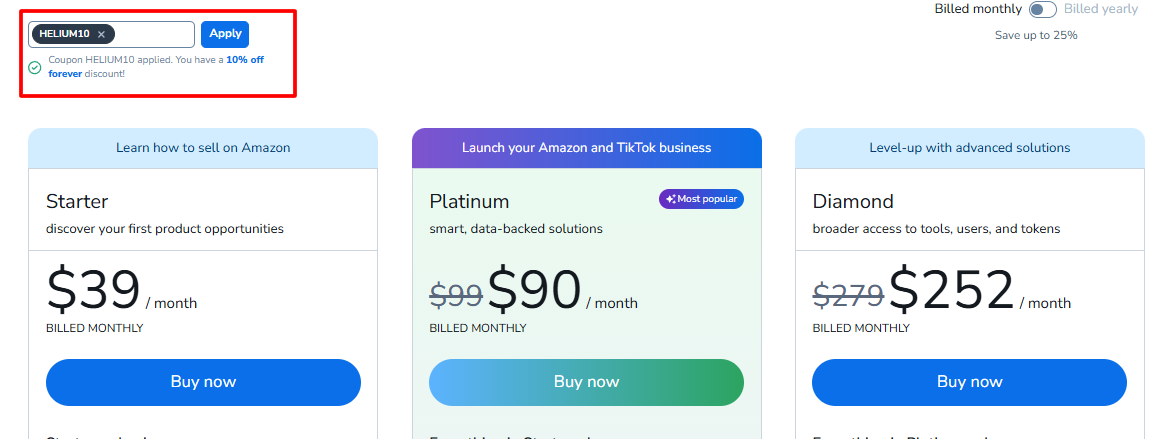Viewport: 1164px width, 439px height.
Task: Select the Diamond plan title
Action: pos(853,201)
